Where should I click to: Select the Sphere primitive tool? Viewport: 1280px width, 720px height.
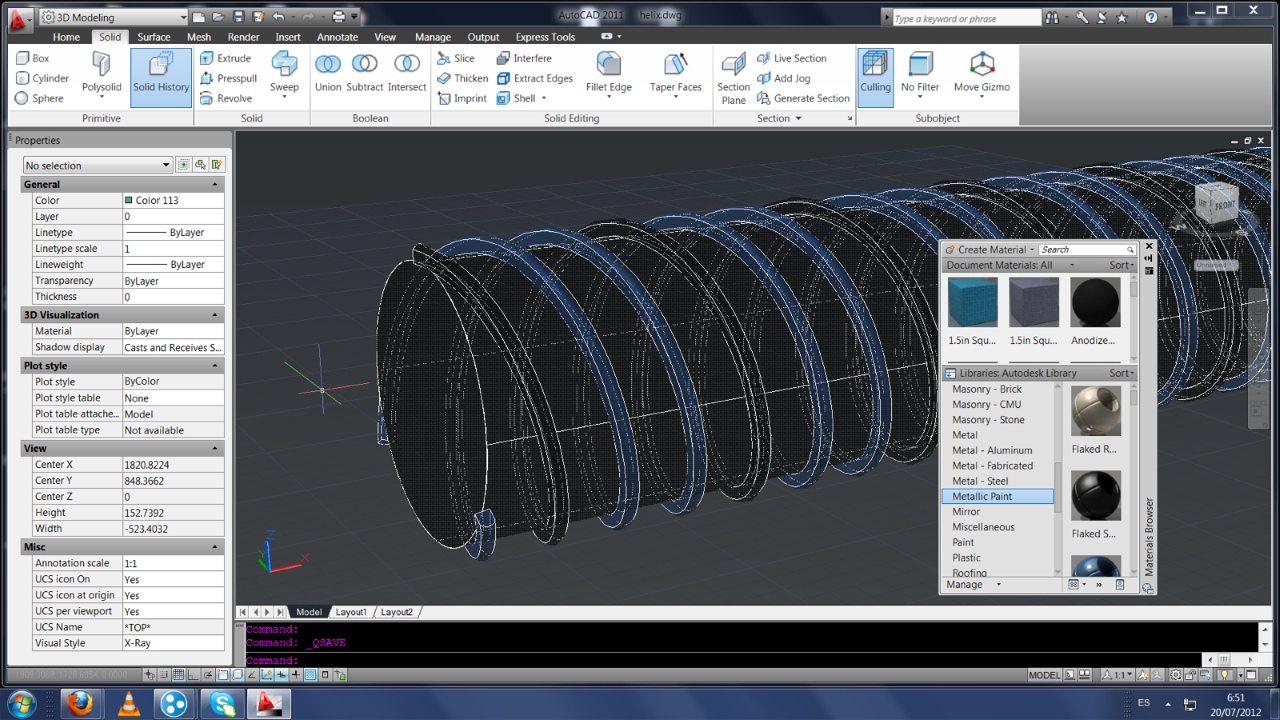point(39,98)
